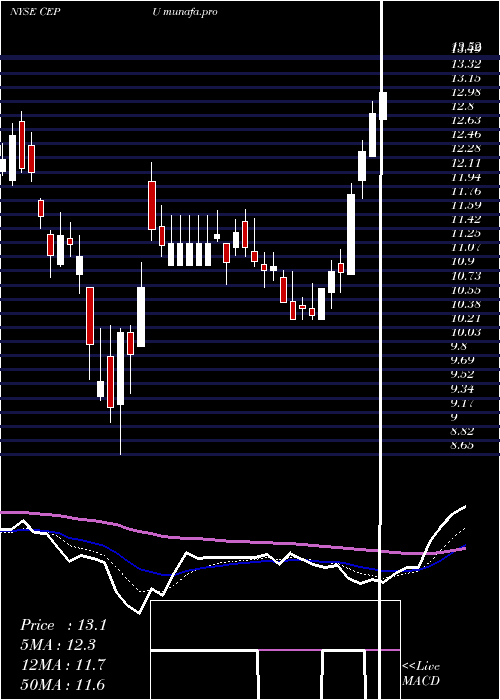
Task: Click the 8.65 price axis label
Action: [x=463, y=445]
